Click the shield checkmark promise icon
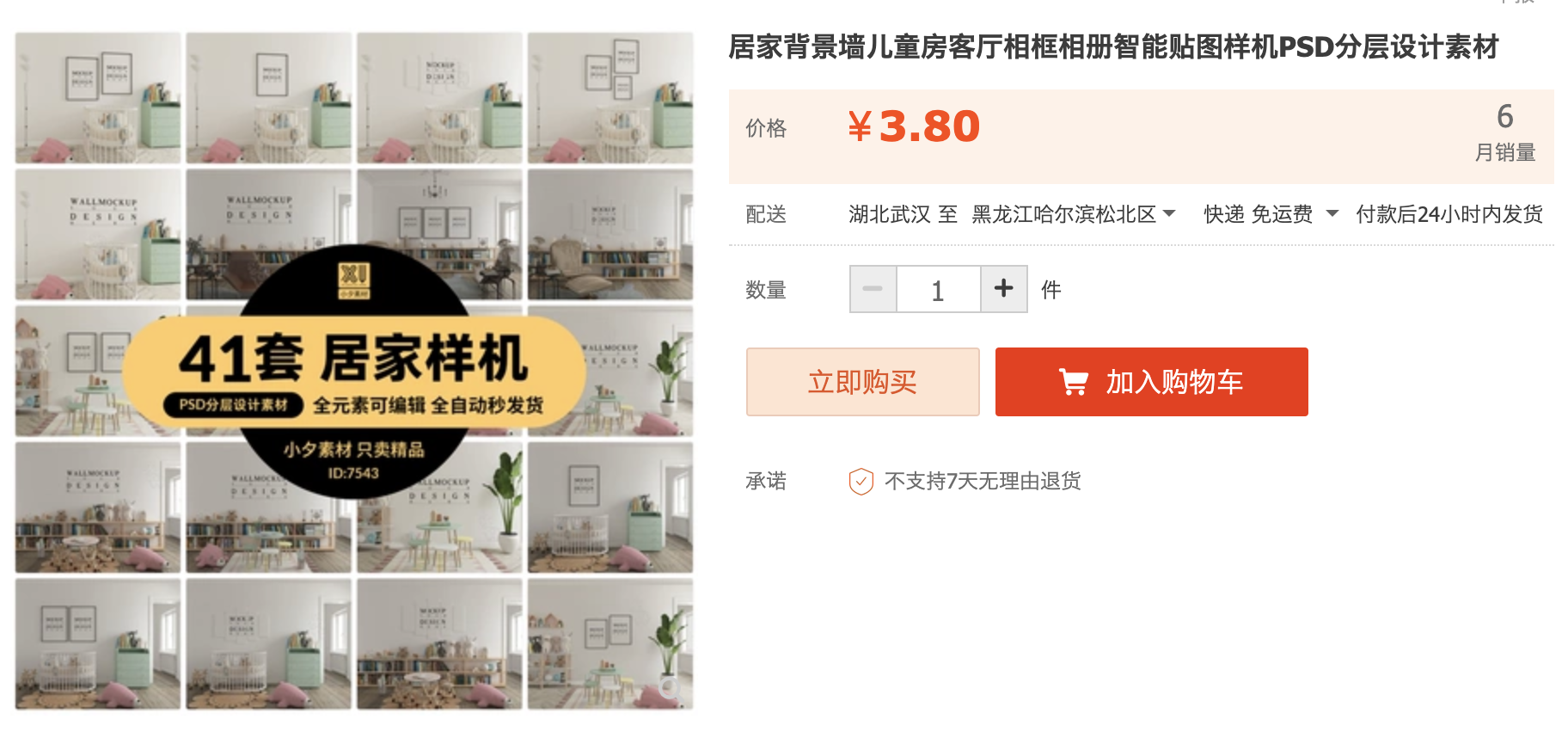The image size is (1568, 738). pyautogui.click(x=861, y=481)
